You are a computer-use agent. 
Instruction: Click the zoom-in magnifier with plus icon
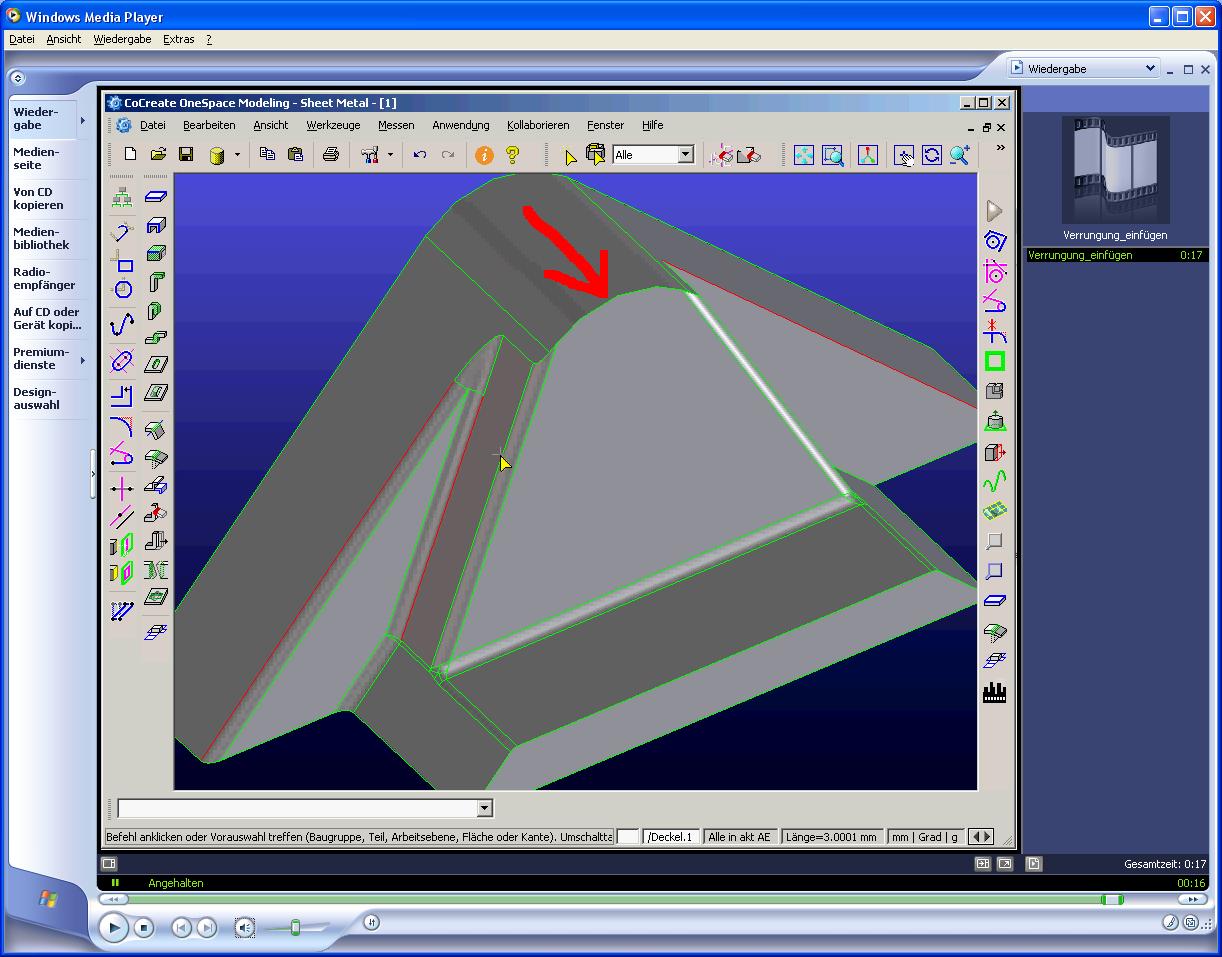coord(960,155)
